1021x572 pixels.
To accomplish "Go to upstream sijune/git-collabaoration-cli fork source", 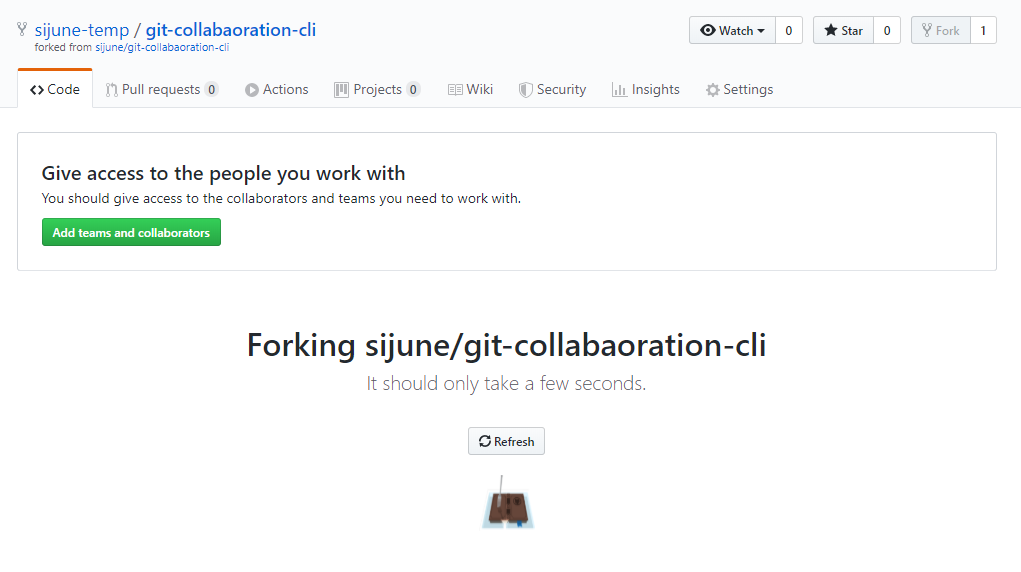I will pyautogui.click(x=162, y=48).
